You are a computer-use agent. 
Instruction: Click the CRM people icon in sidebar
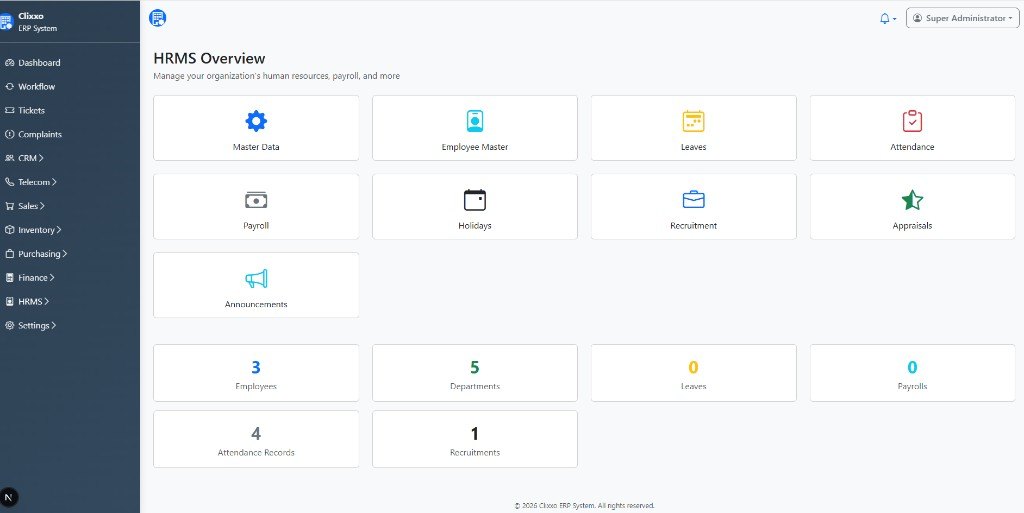(x=9, y=158)
